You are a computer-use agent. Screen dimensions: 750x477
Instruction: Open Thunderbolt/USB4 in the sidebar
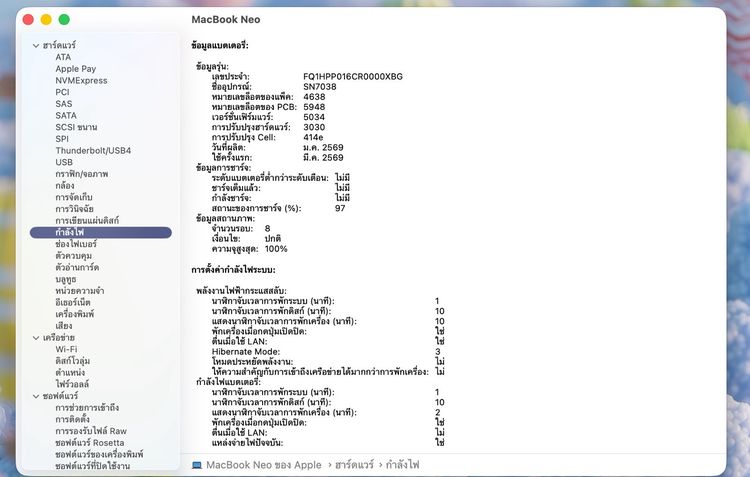pyautogui.click(x=93, y=150)
